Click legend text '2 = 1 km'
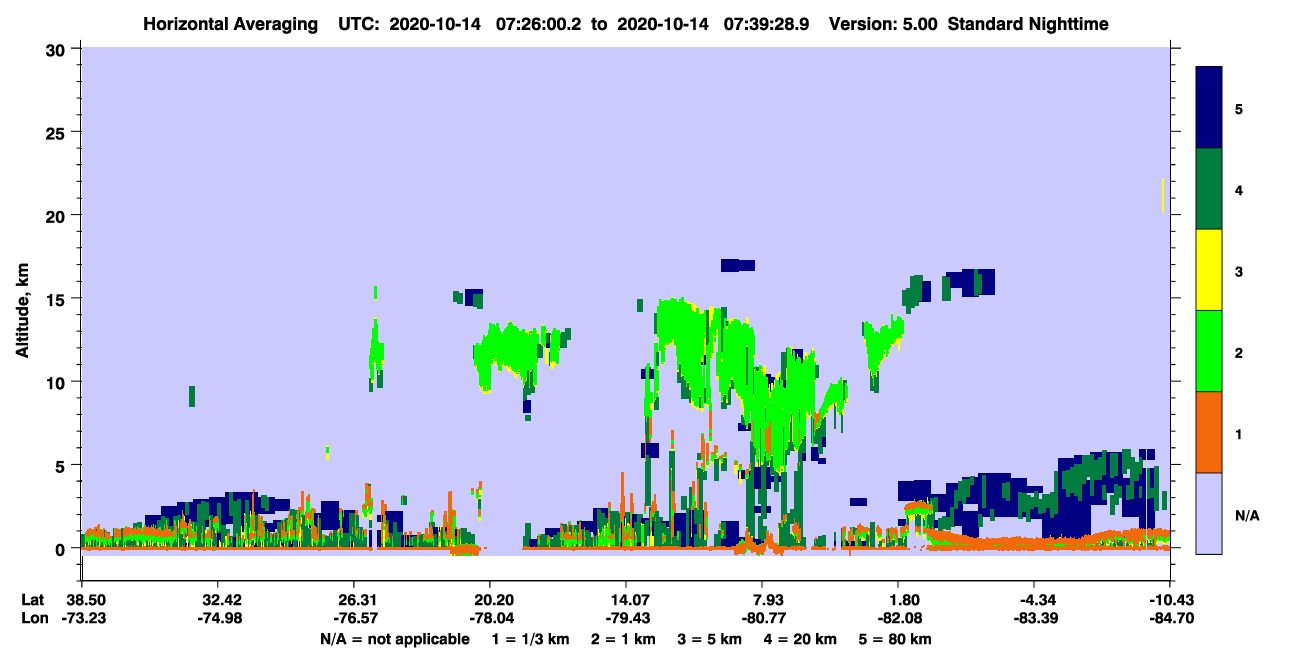Screen dimensions: 1300x667 (x=625, y=639)
